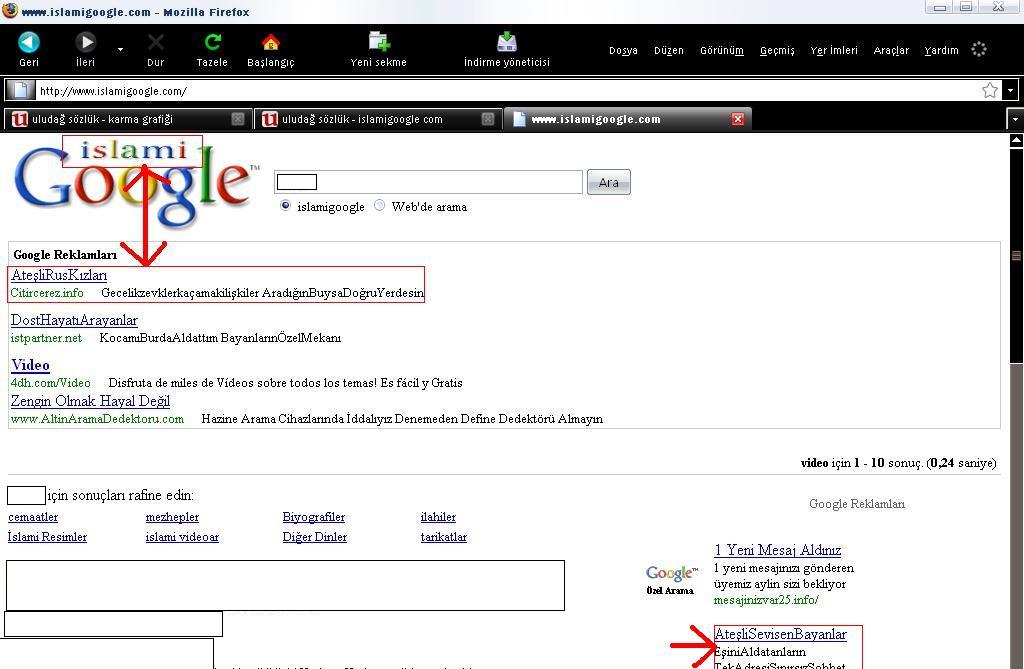1024x669 pixels.
Task: Go to Başlangıç home page icon
Action: tap(270, 42)
